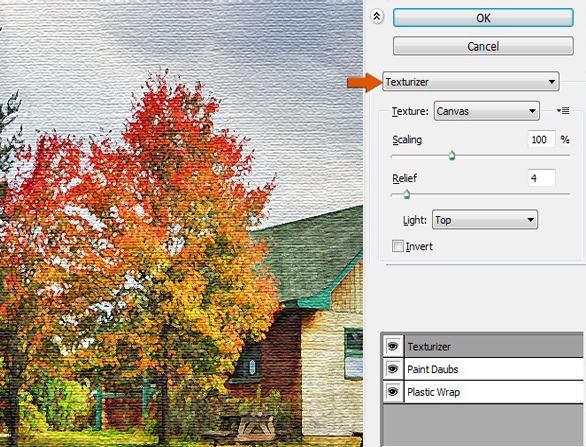Open the texture panel flyout menu icon
Image resolution: width=586 pixels, height=447 pixels.
click(563, 111)
